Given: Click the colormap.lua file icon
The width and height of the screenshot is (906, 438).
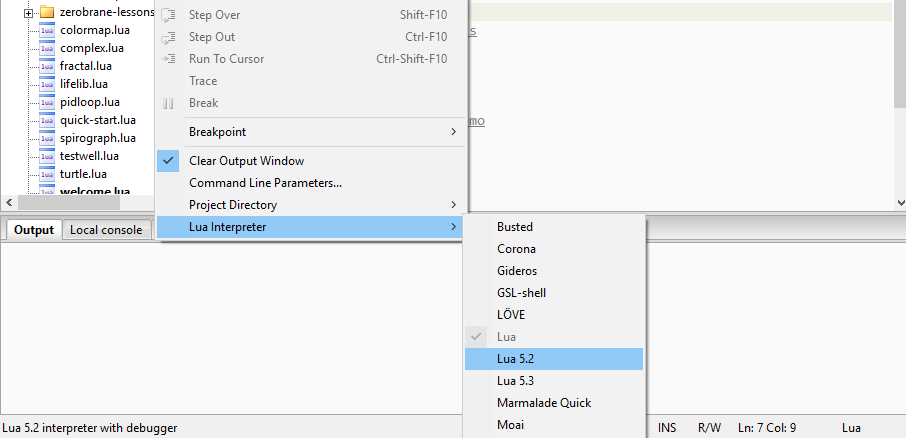Looking at the screenshot, I should 47,30.
